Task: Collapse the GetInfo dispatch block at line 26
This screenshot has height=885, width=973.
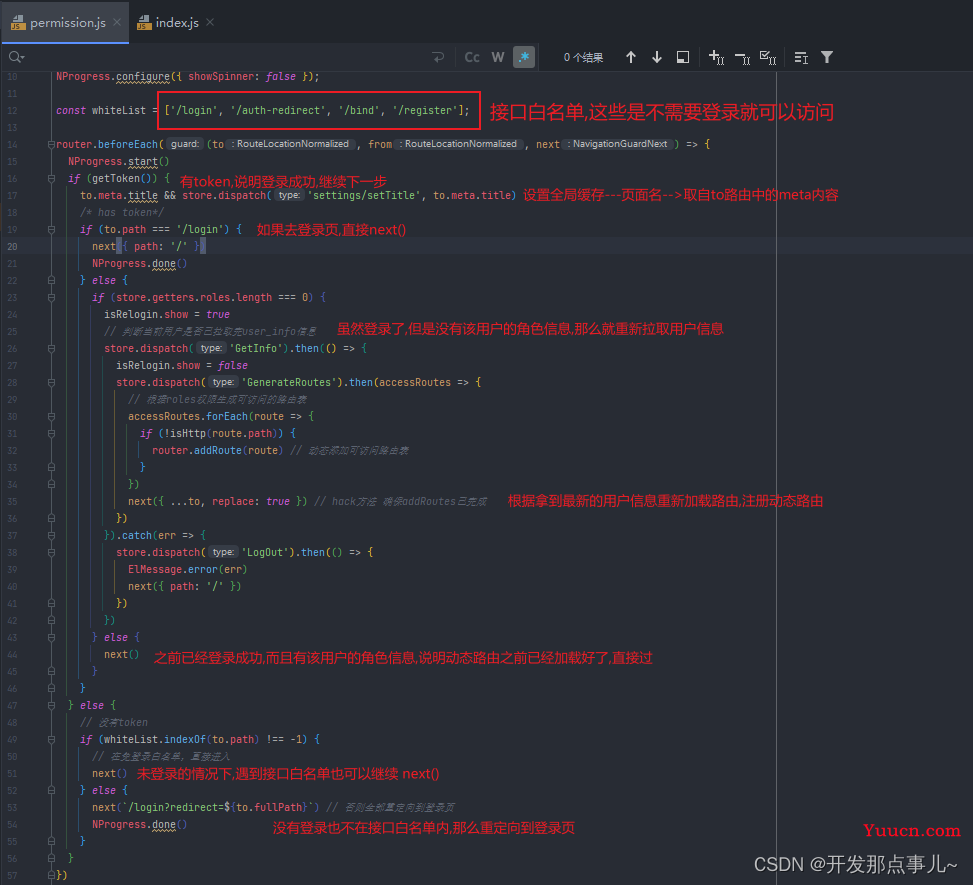Action: 52,349
